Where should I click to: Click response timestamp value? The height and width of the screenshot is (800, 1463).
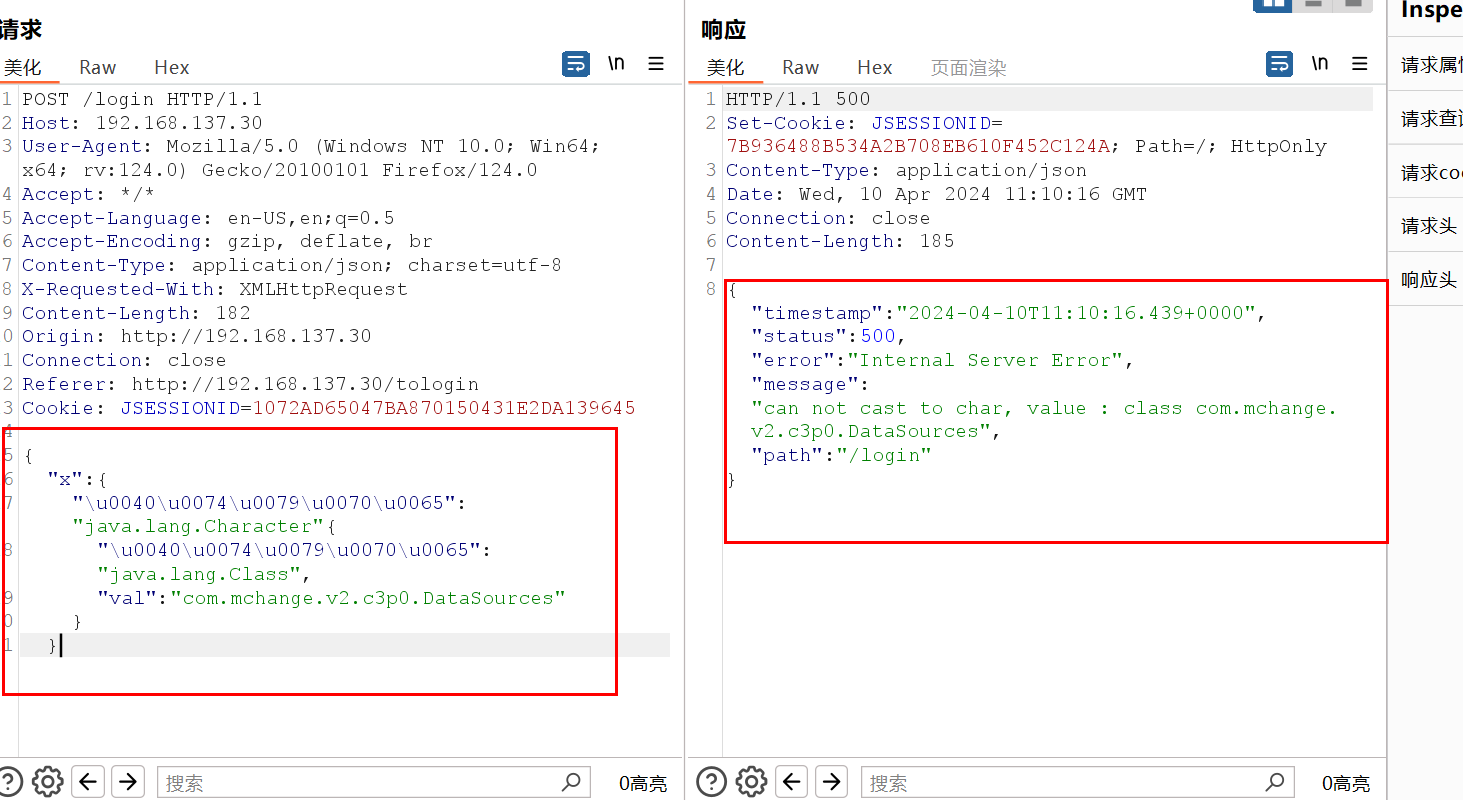click(1076, 313)
